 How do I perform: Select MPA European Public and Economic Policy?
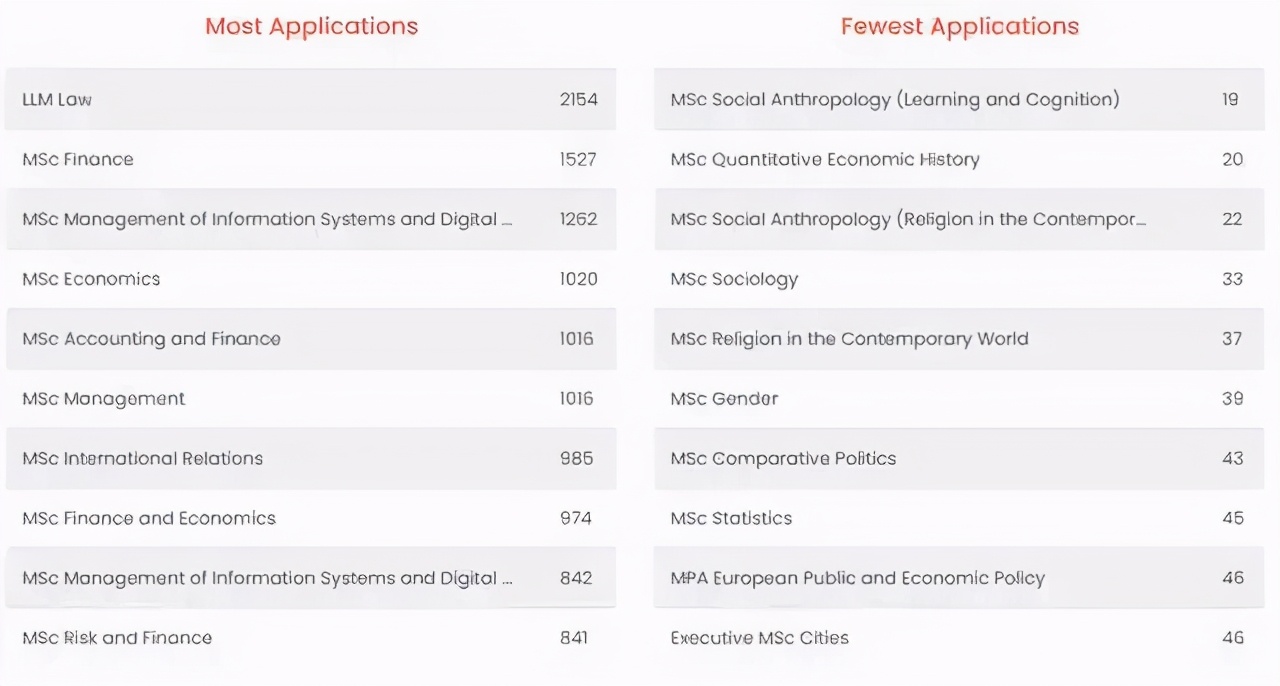[857, 578]
